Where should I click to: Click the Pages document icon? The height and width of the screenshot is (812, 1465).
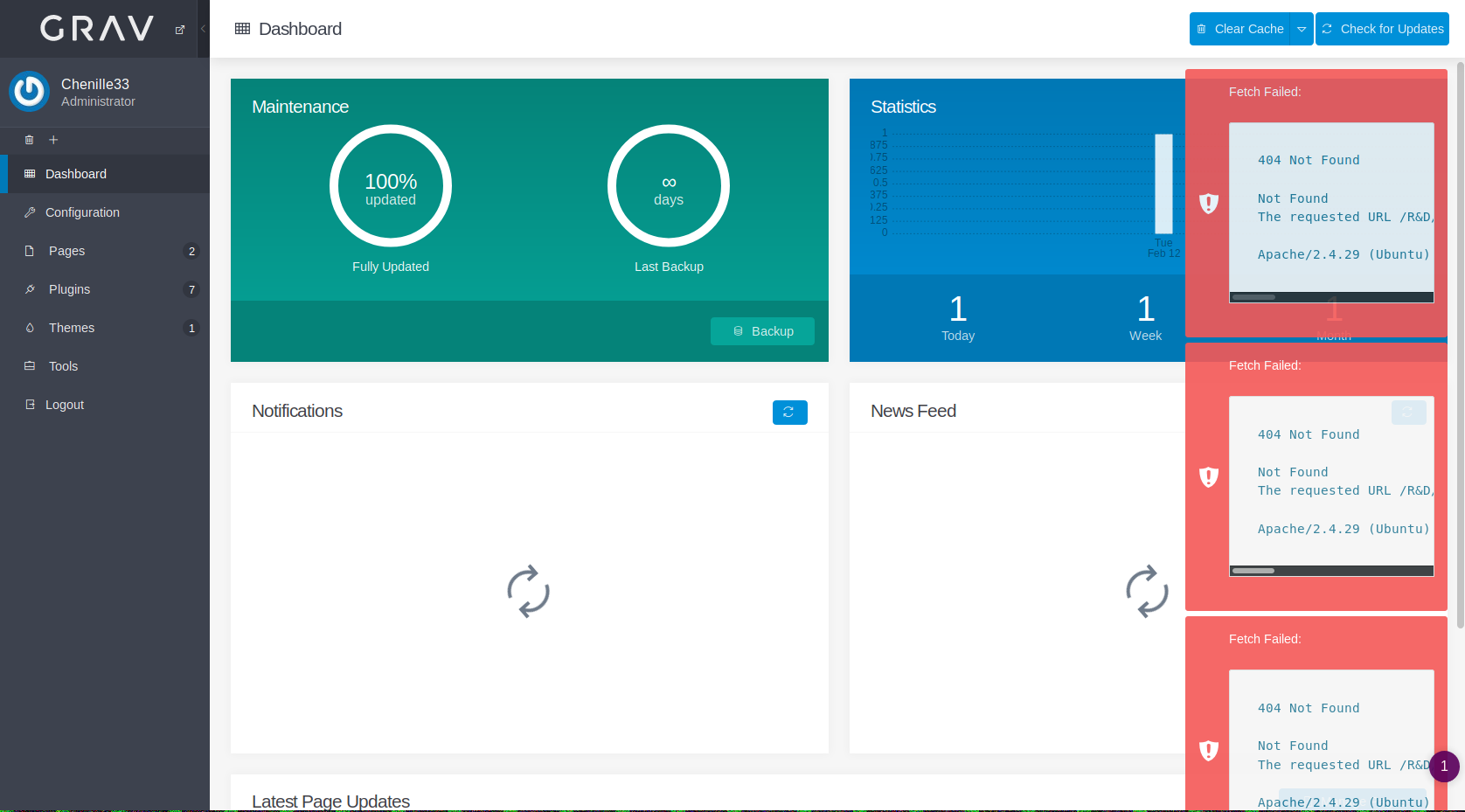tap(30, 251)
